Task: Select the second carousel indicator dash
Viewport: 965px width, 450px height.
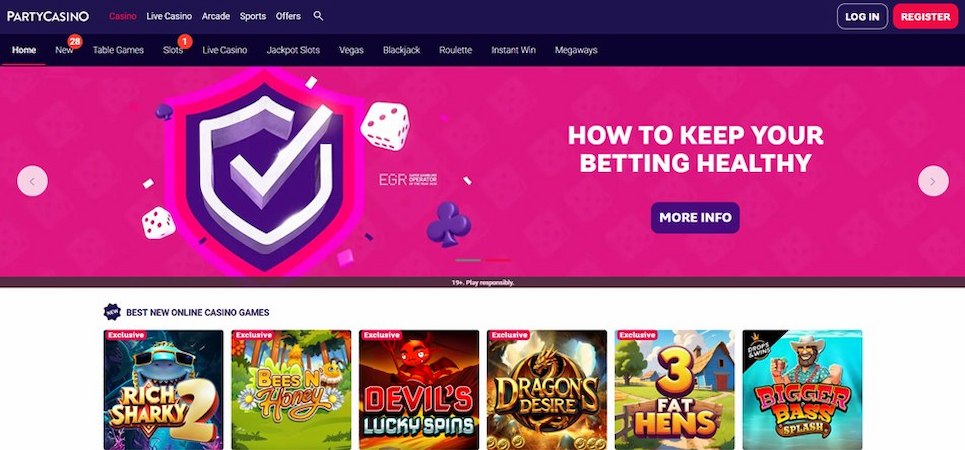Action: (x=498, y=260)
